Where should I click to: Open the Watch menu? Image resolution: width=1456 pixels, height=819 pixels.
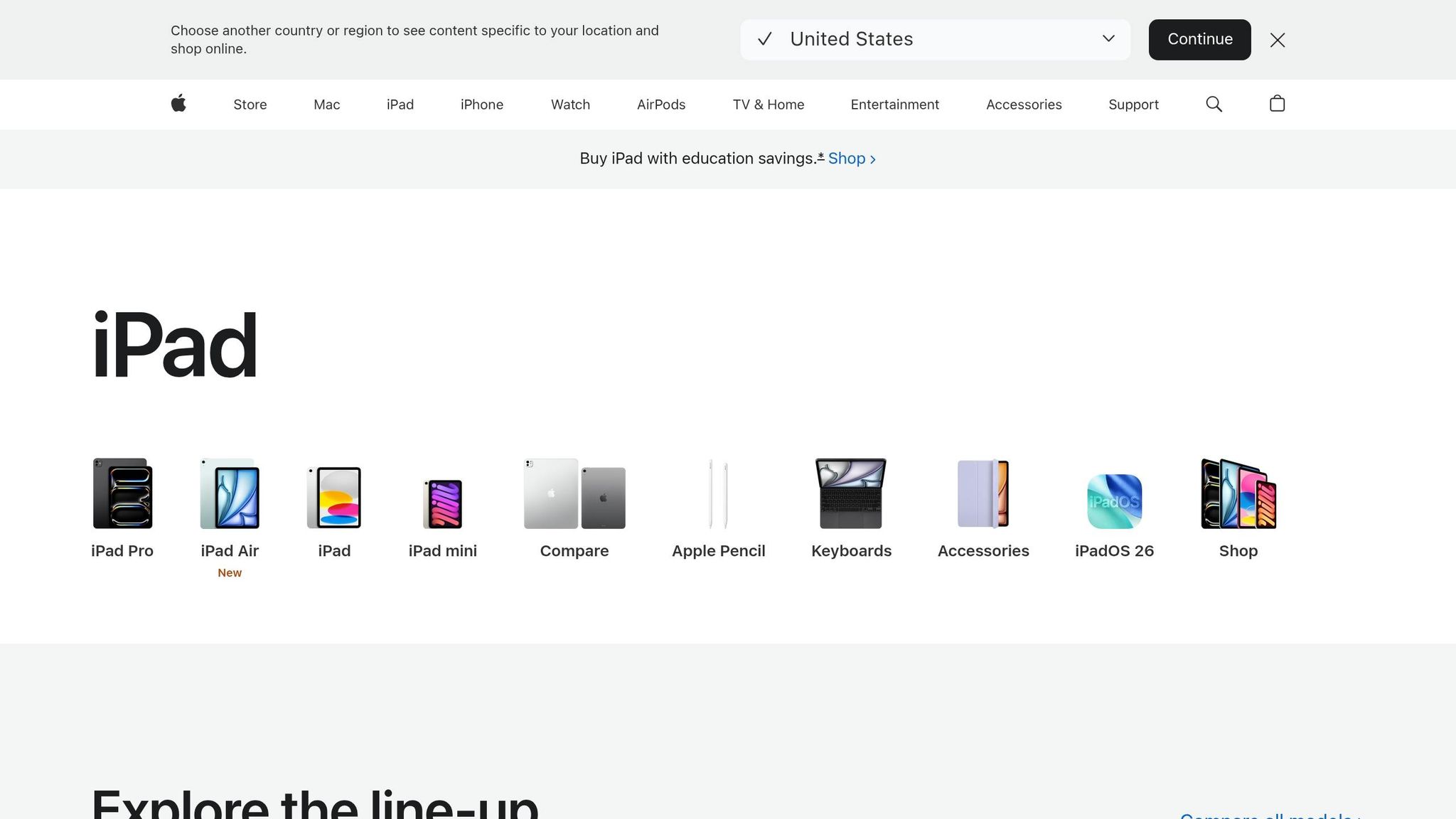click(x=570, y=105)
